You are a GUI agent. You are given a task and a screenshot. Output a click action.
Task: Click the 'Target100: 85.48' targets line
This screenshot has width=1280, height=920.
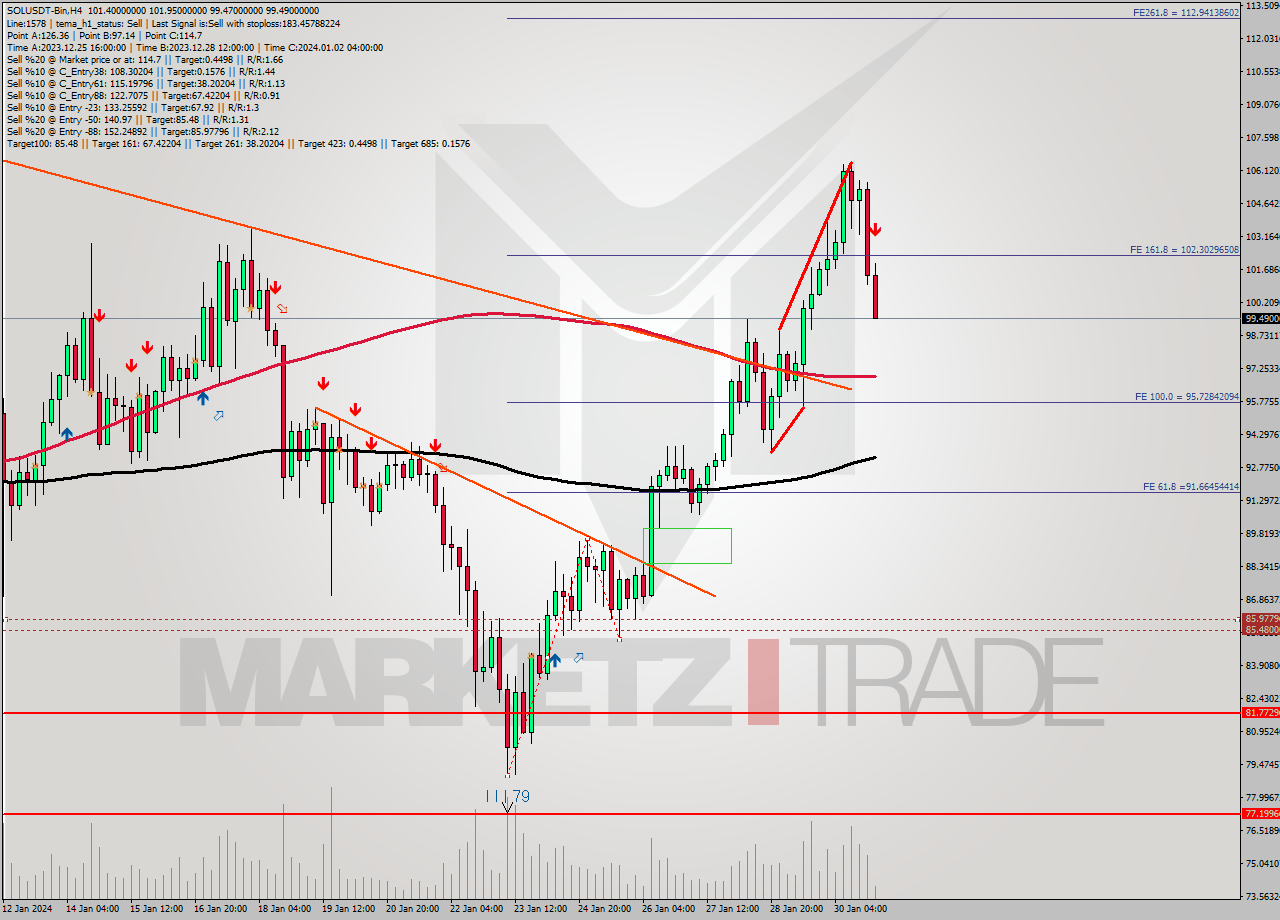(238, 144)
